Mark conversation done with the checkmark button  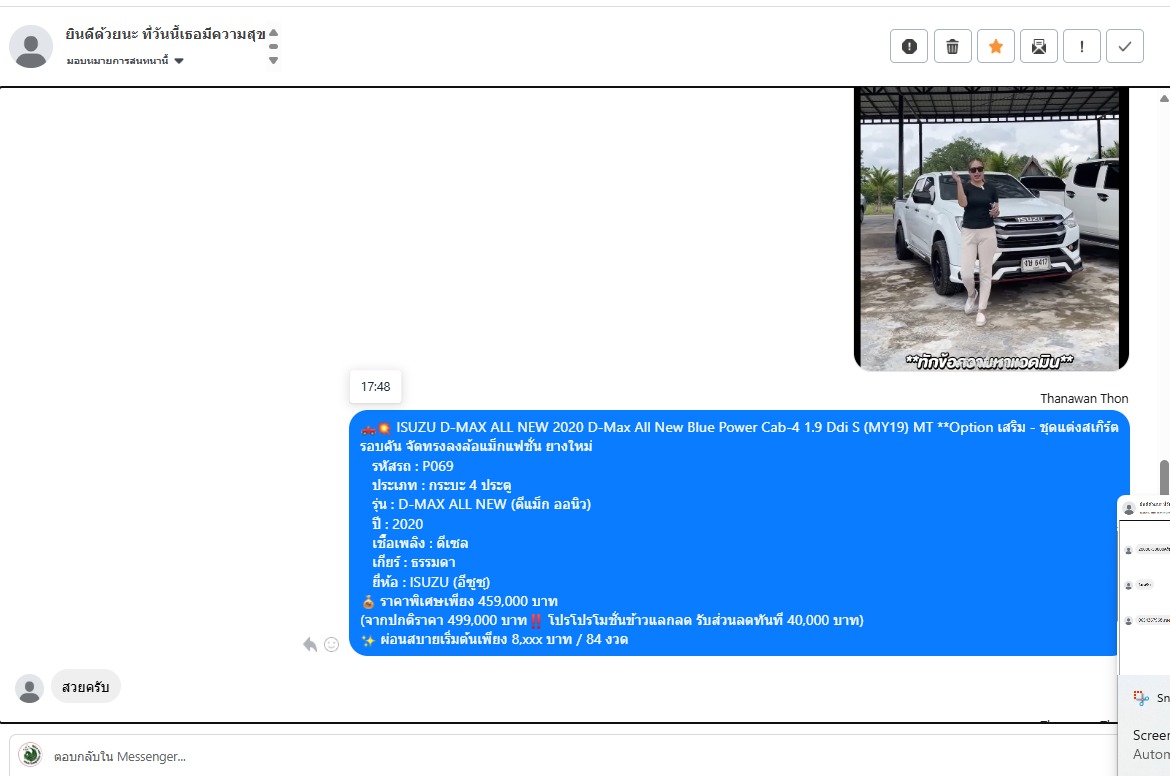pos(1125,46)
